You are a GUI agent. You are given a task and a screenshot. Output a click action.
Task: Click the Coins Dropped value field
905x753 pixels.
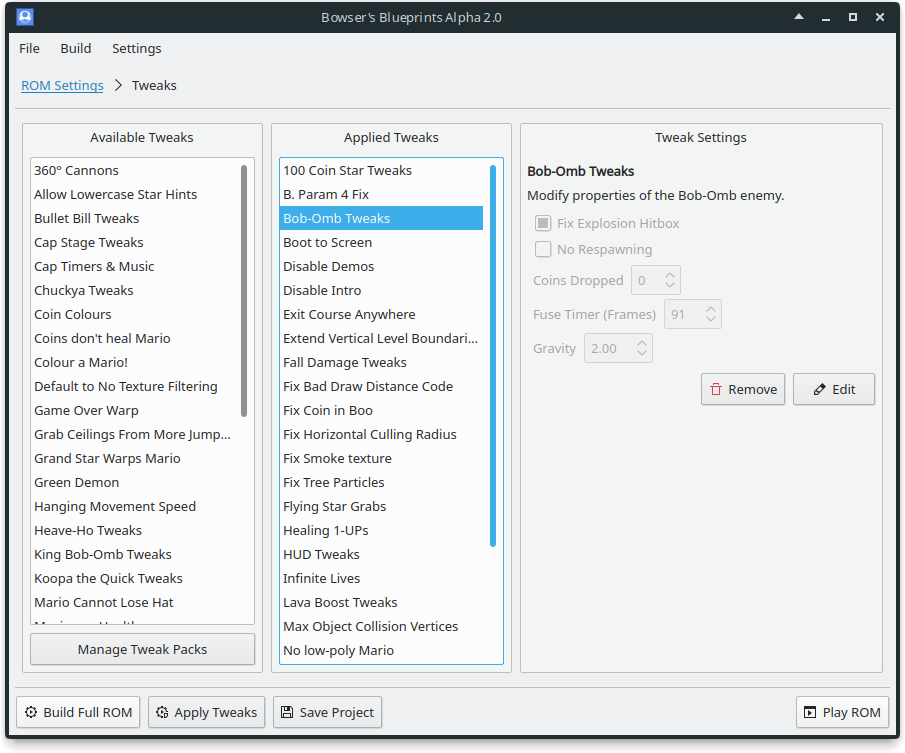click(656, 280)
